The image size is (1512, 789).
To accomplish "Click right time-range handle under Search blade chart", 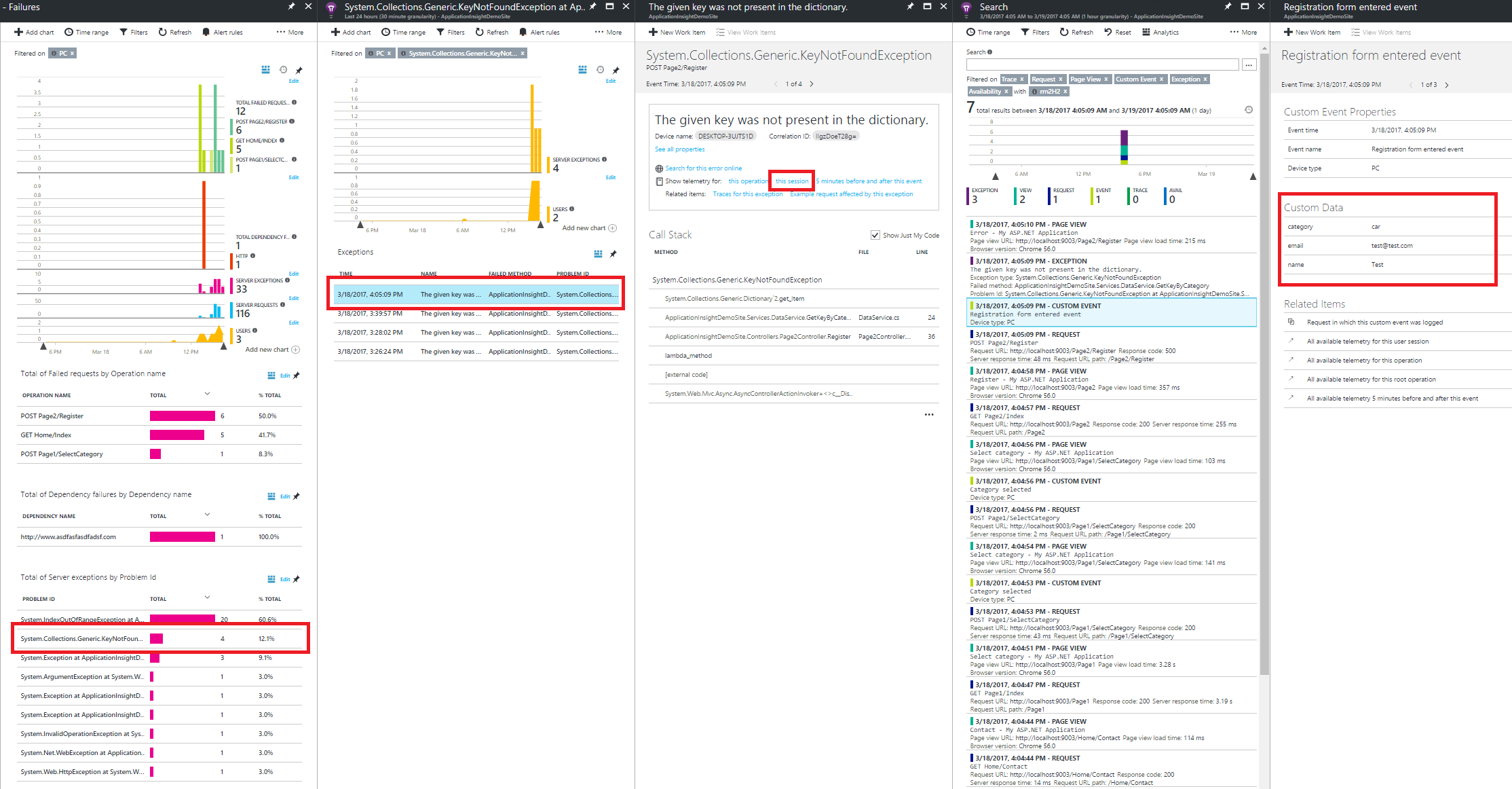I will click(x=1253, y=177).
